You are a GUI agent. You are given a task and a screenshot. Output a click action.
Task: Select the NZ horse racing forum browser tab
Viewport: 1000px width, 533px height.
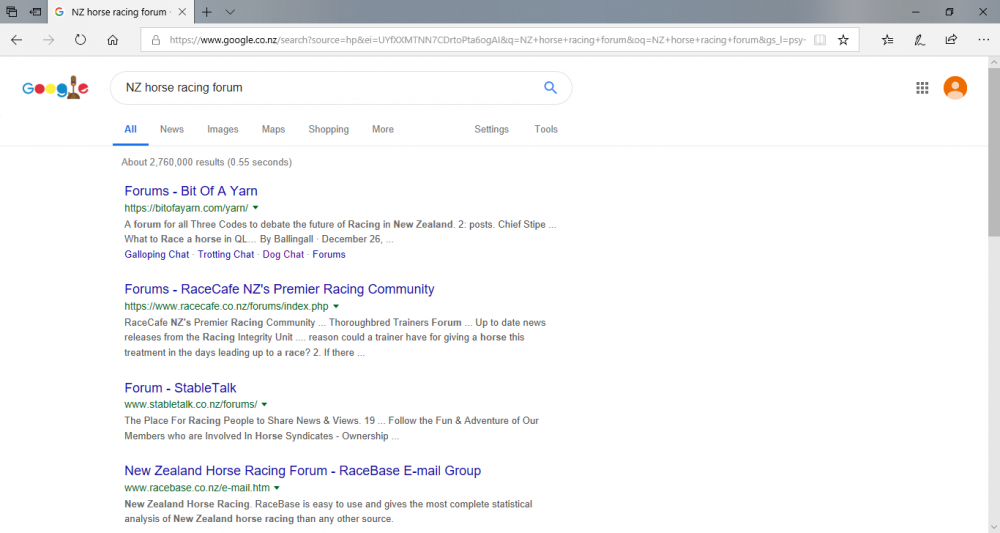[x=119, y=11]
